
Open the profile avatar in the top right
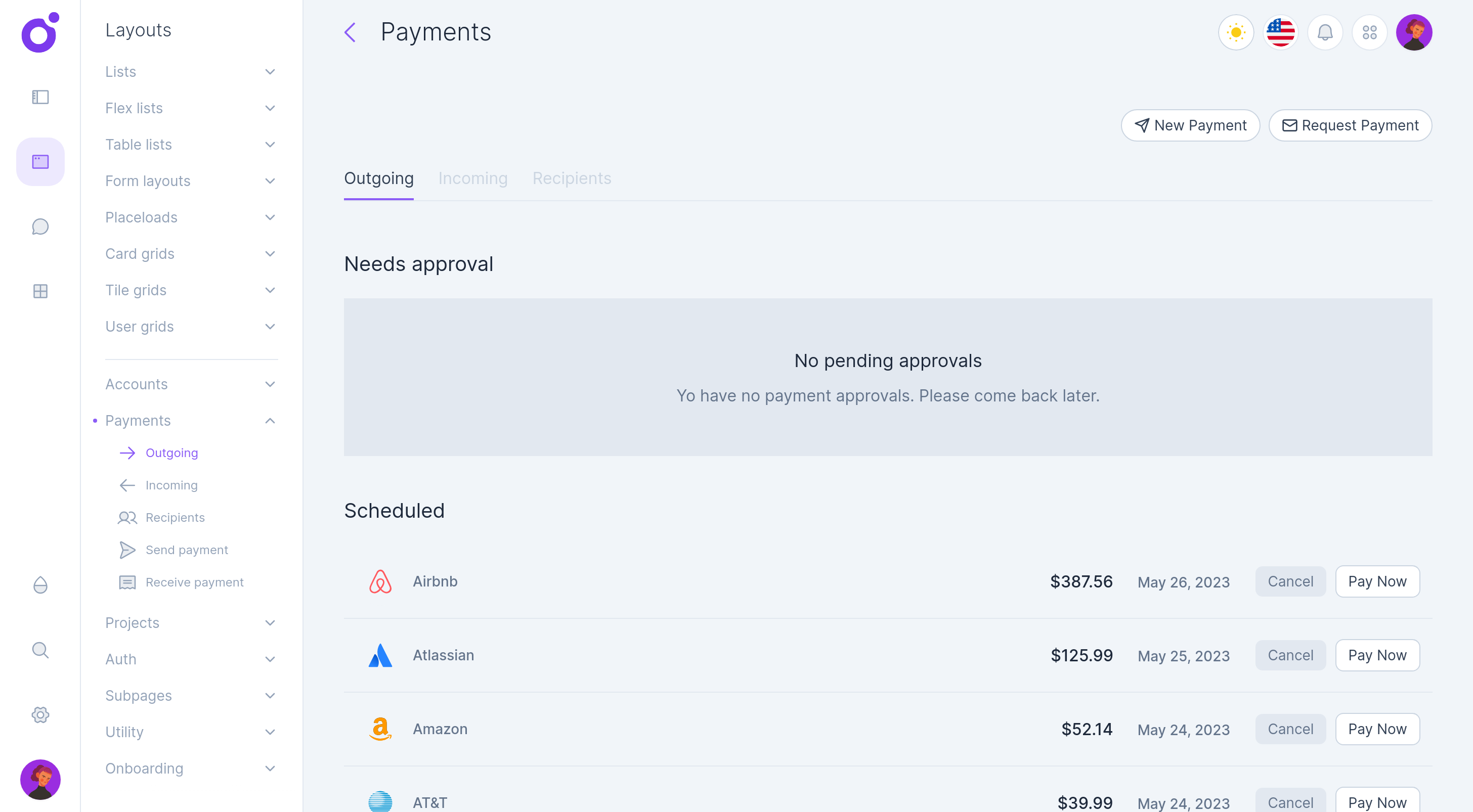click(x=1415, y=32)
